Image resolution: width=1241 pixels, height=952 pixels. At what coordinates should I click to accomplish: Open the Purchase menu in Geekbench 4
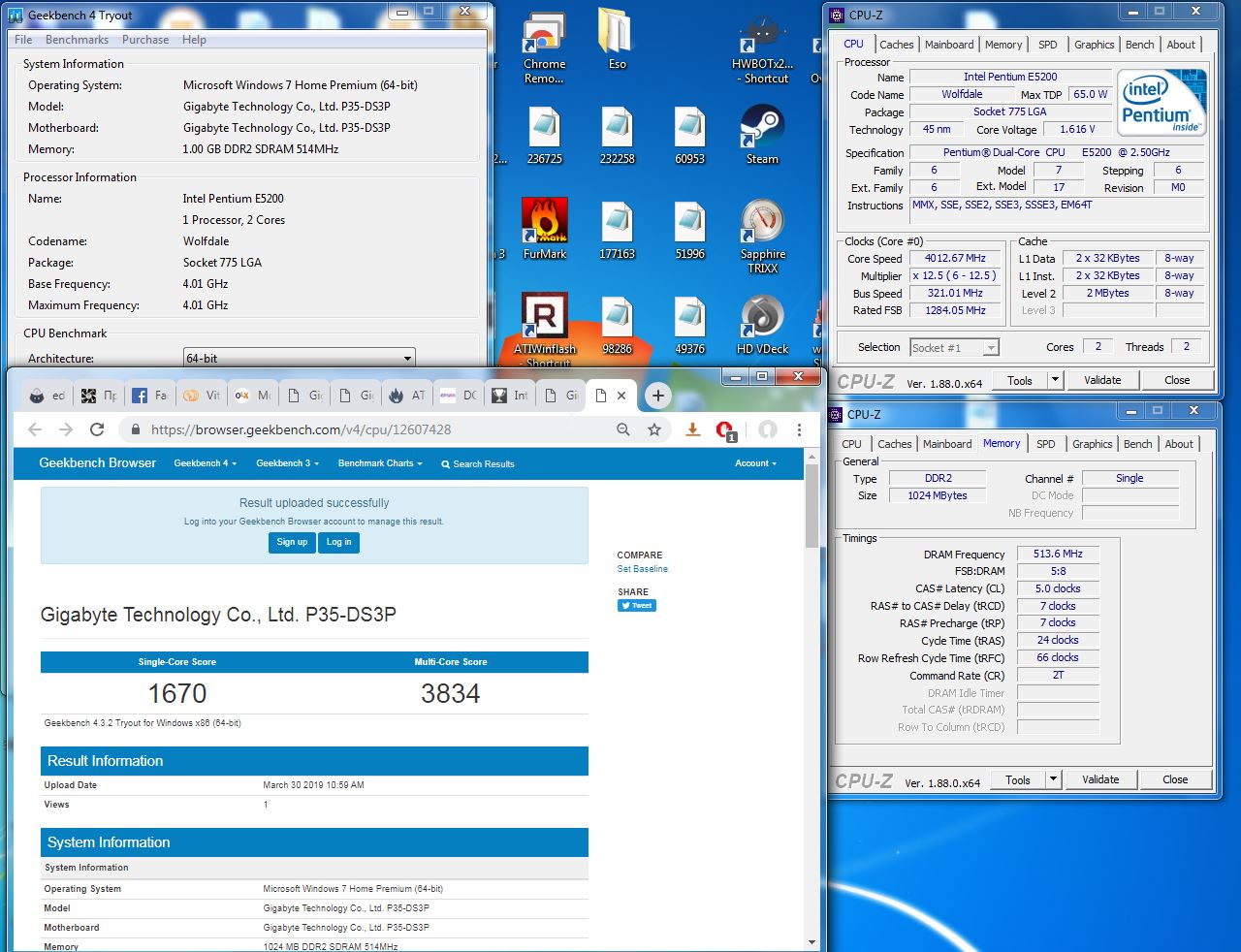tap(145, 40)
